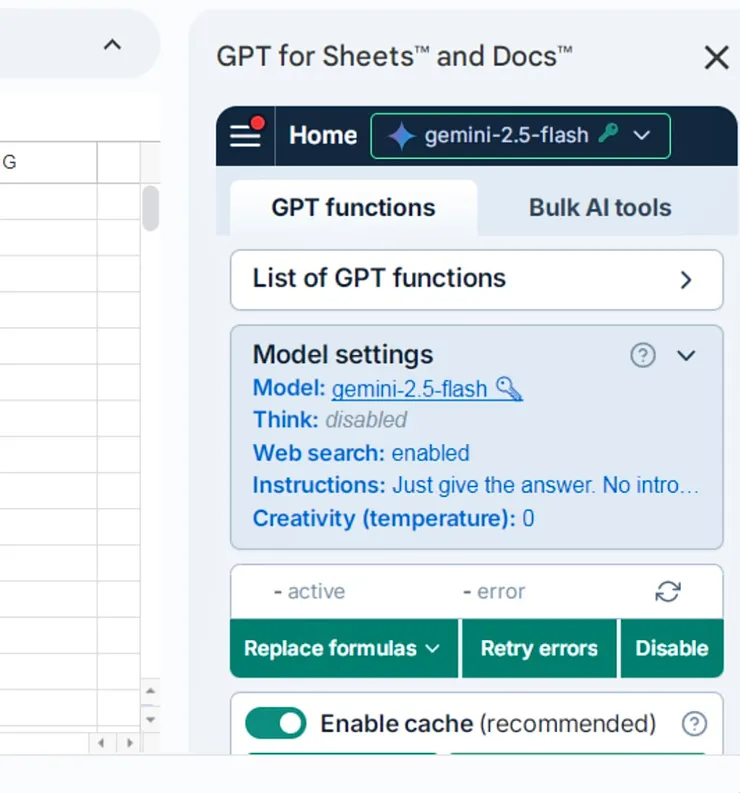Image resolution: width=740 pixels, height=793 pixels.
Task: Click the sheet scroll up arrow
Action: (x=150, y=691)
